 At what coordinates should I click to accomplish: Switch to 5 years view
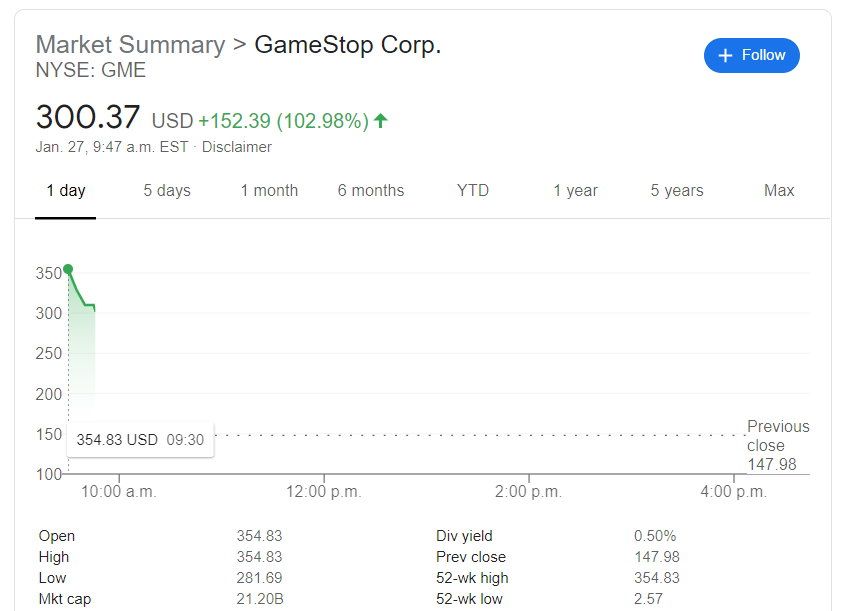677,191
